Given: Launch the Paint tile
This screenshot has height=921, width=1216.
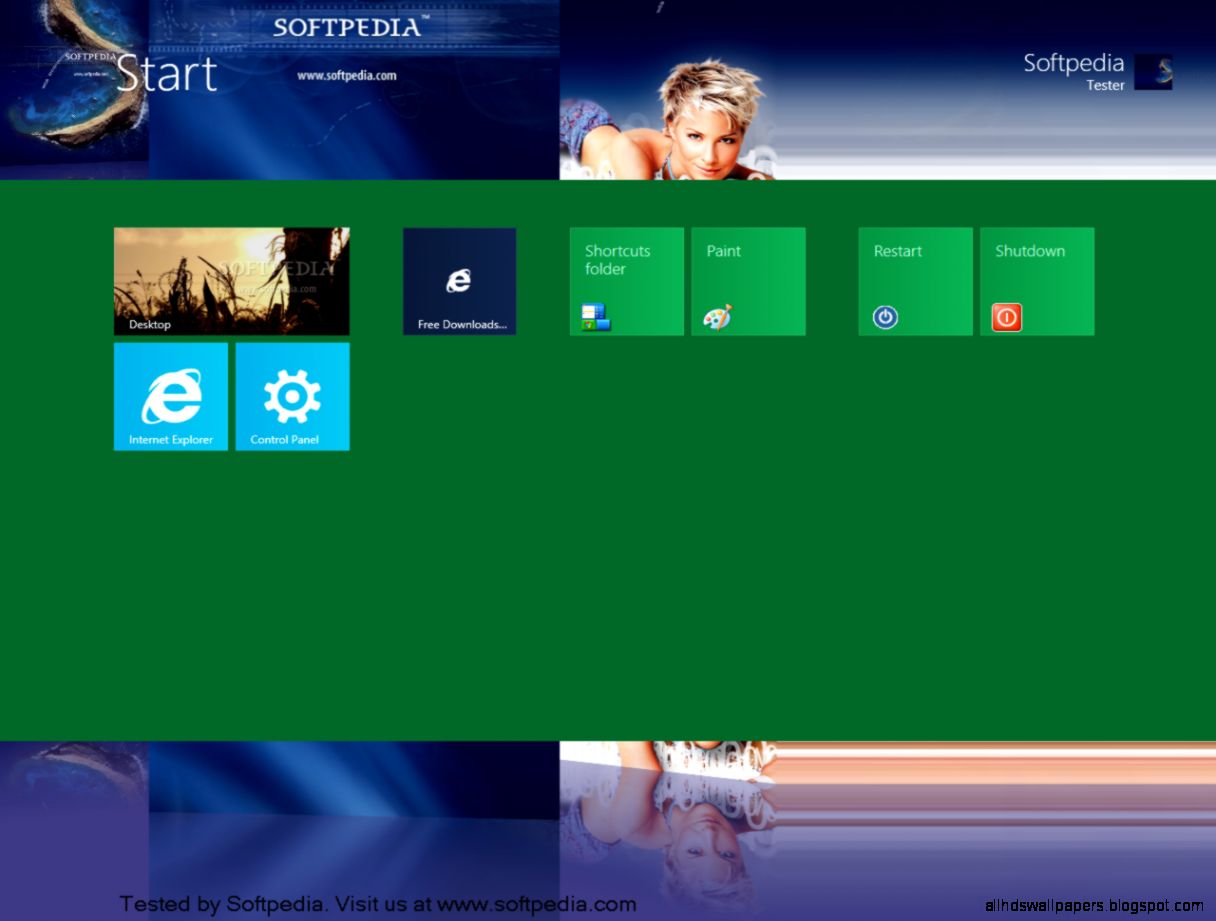Looking at the screenshot, I should 748,281.
